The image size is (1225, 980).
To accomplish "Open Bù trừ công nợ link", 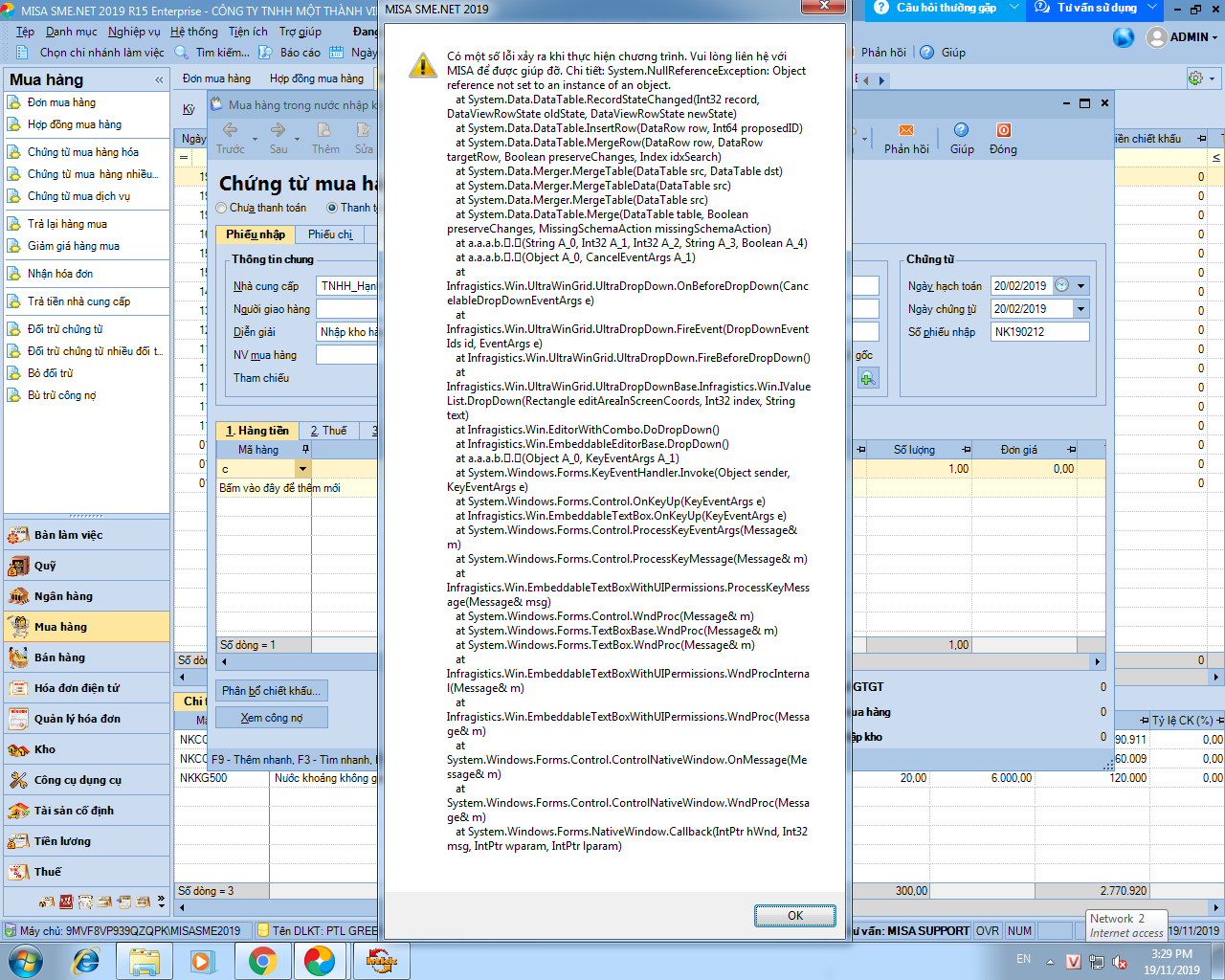I will [61, 395].
